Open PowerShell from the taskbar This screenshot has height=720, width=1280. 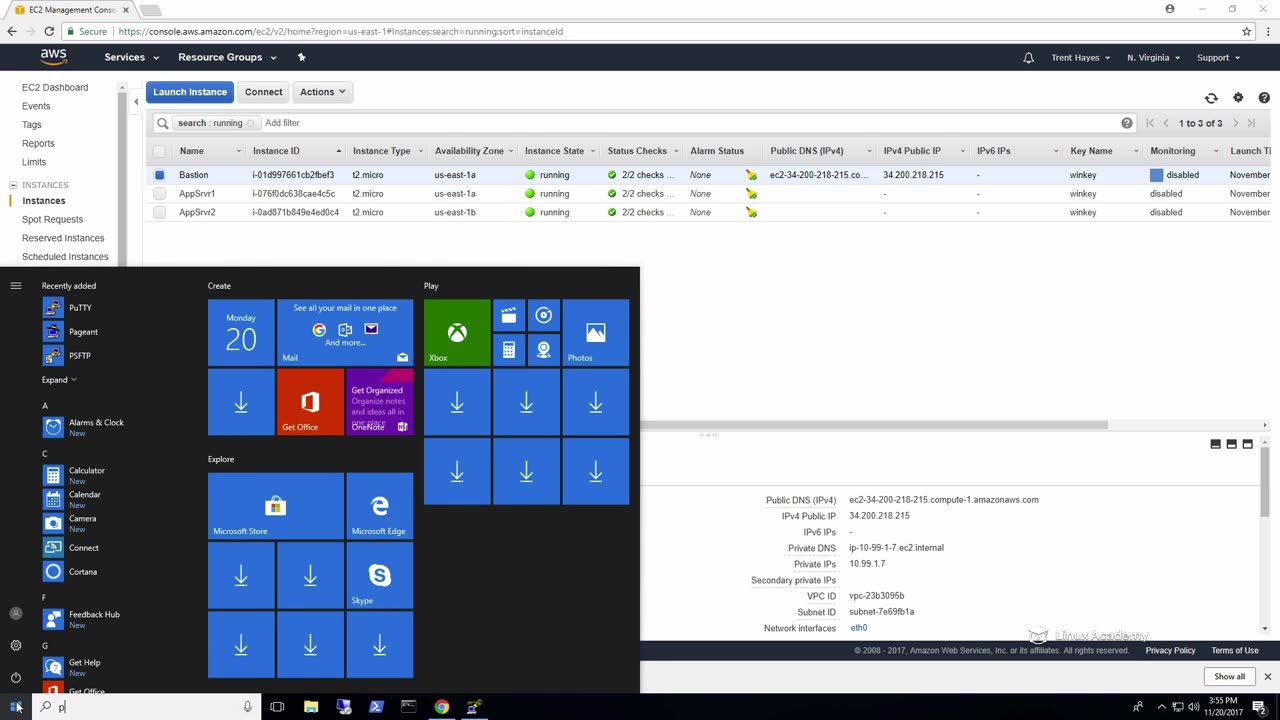point(376,707)
